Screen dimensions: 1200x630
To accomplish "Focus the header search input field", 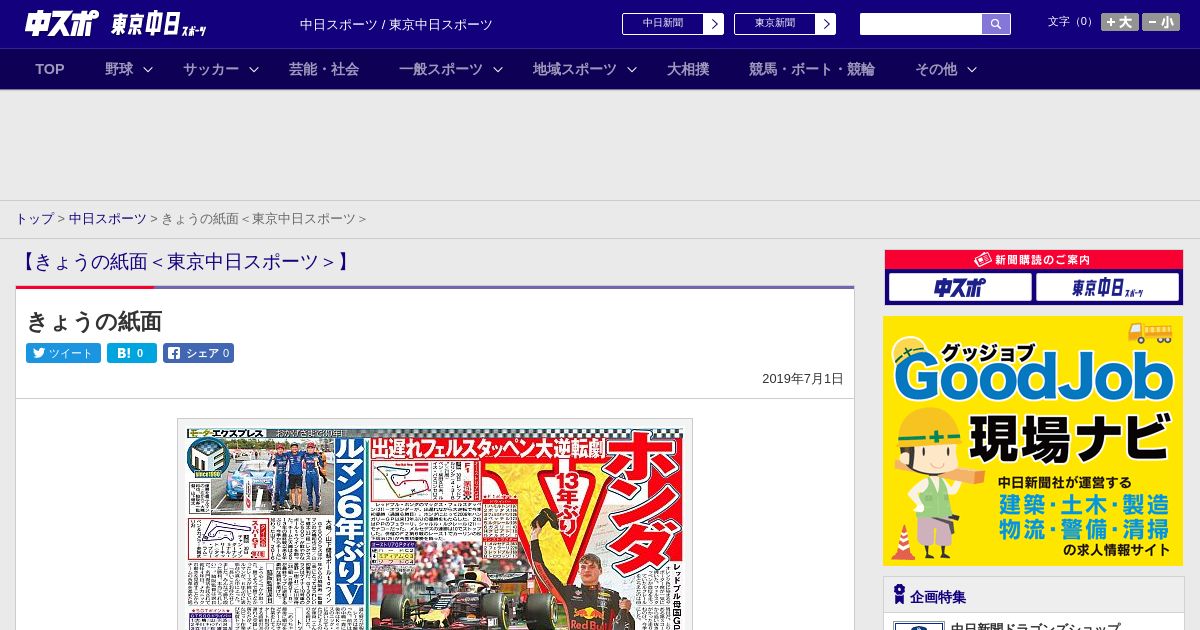I will tap(921, 24).
